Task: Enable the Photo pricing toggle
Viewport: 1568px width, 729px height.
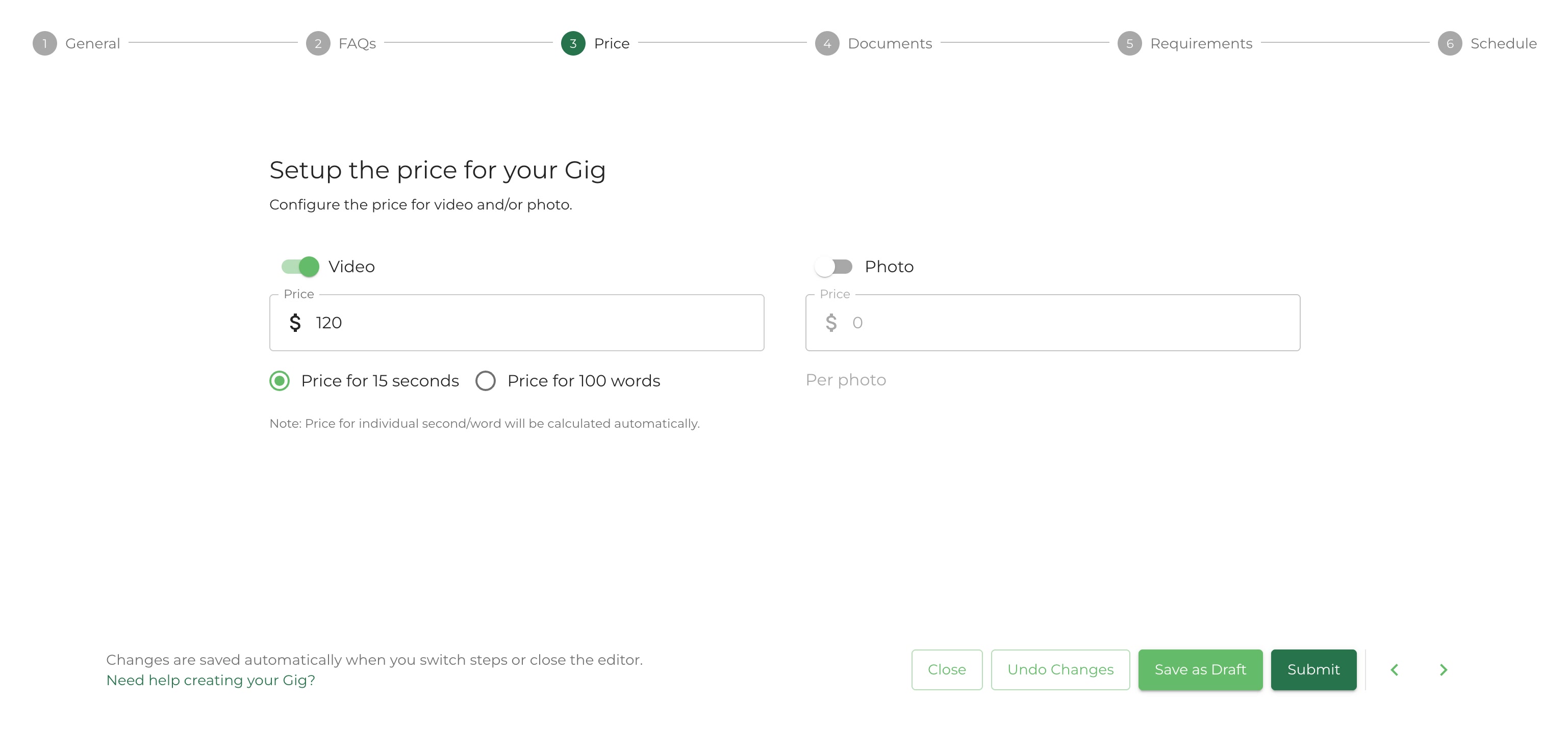Action: click(834, 267)
